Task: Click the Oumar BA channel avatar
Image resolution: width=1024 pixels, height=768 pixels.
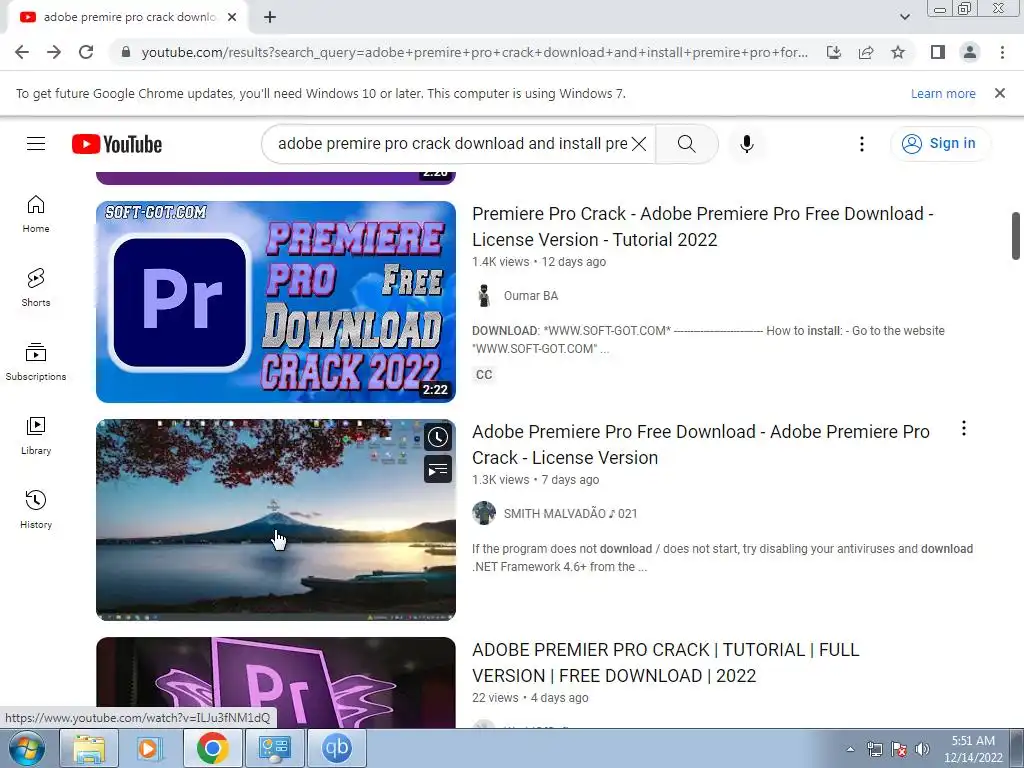Action: [484, 296]
